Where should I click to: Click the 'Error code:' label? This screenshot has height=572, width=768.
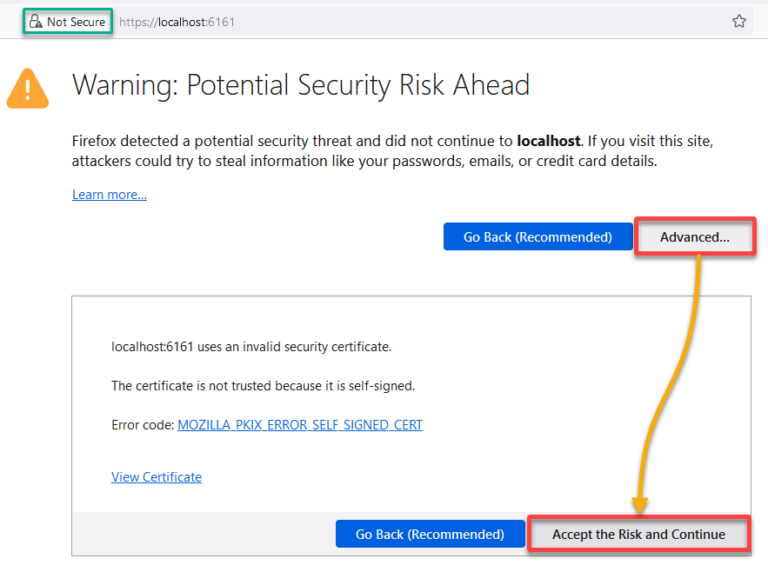(143, 425)
